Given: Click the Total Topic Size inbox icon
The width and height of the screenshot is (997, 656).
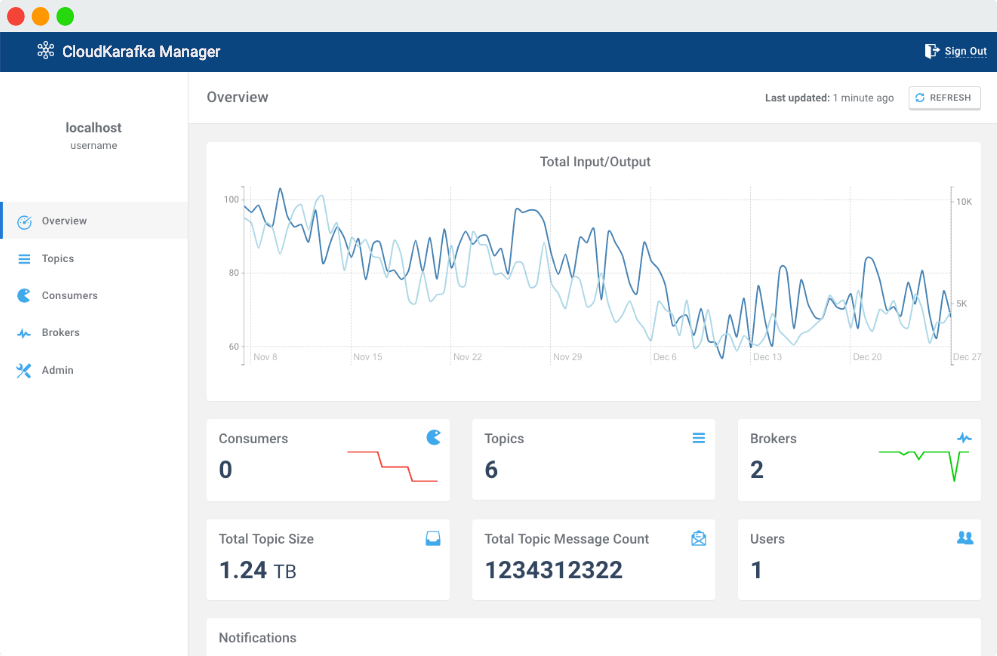Looking at the screenshot, I should pyautogui.click(x=433, y=538).
